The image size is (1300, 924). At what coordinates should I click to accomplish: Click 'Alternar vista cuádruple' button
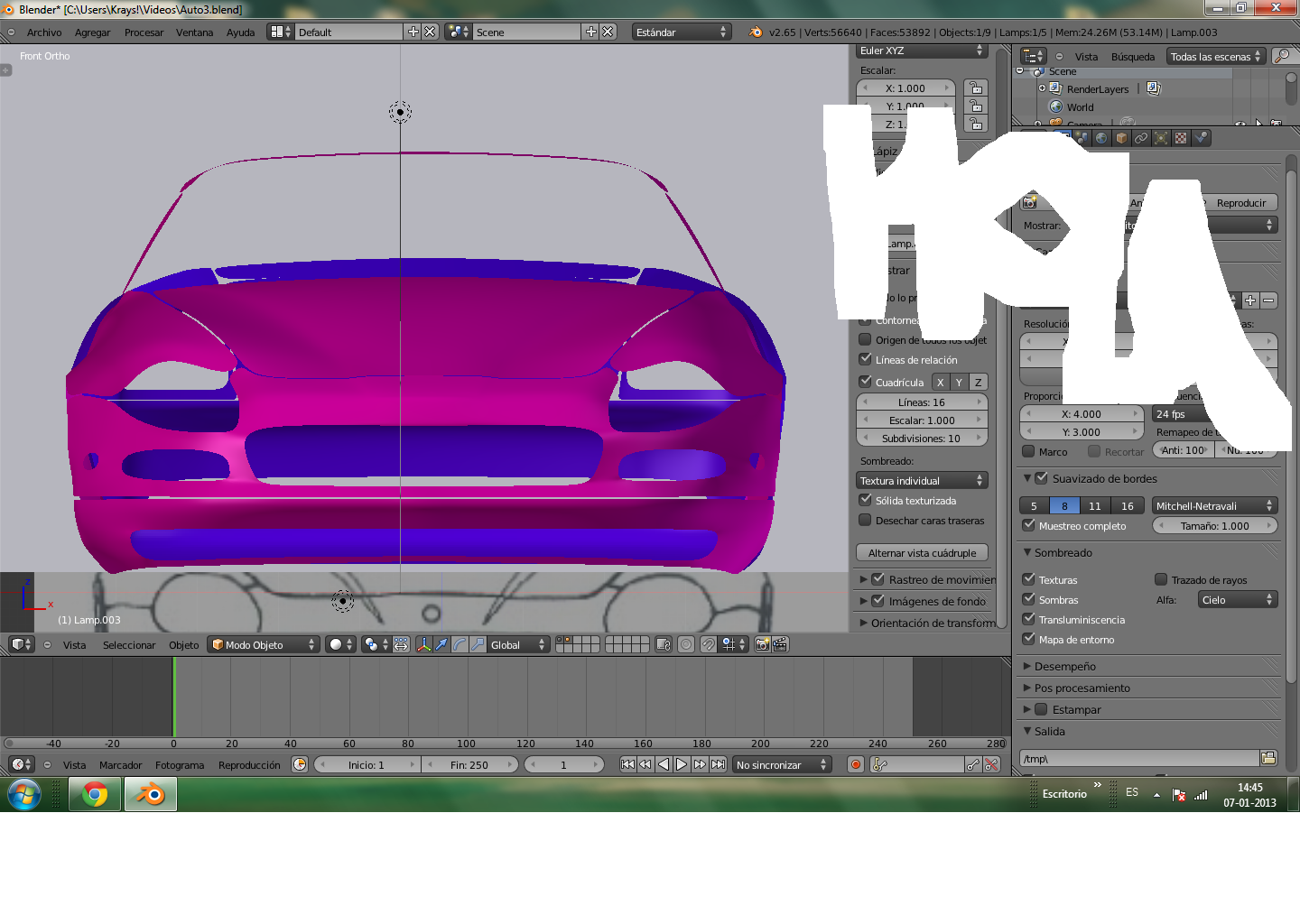click(922, 553)
